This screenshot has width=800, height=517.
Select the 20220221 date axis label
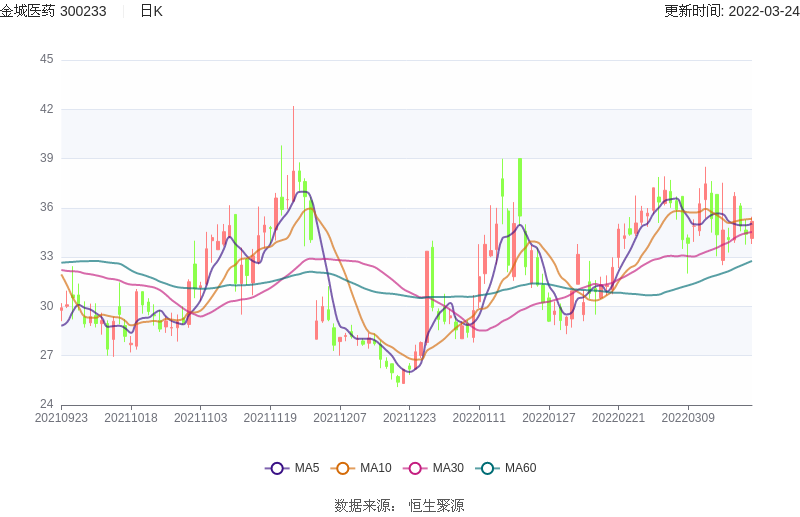[618, 417]
